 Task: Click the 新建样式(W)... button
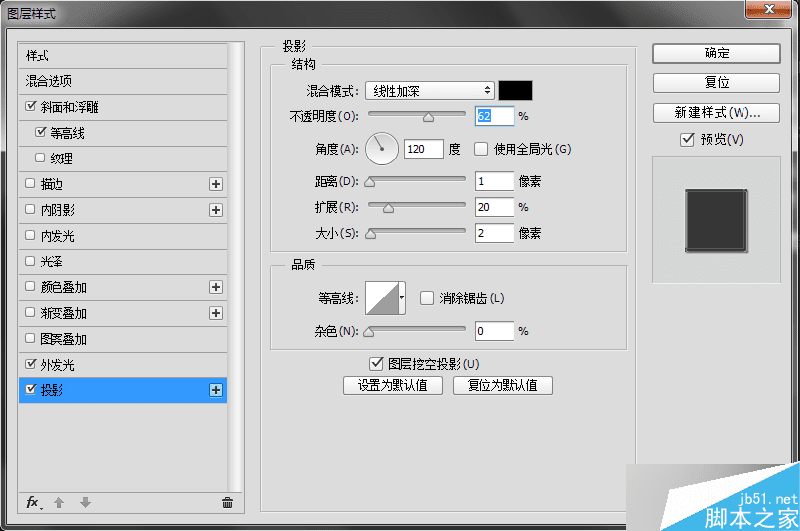[716, 113]
